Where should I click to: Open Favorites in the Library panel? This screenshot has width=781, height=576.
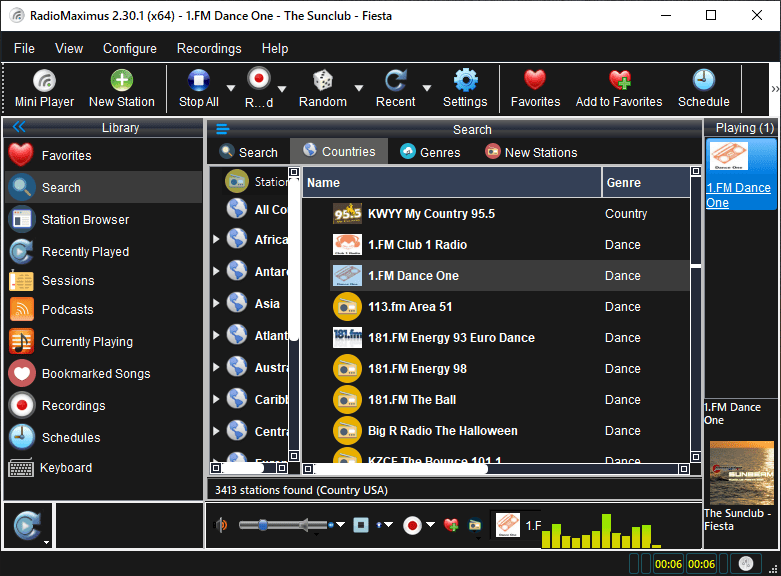(x=103, y=155)
